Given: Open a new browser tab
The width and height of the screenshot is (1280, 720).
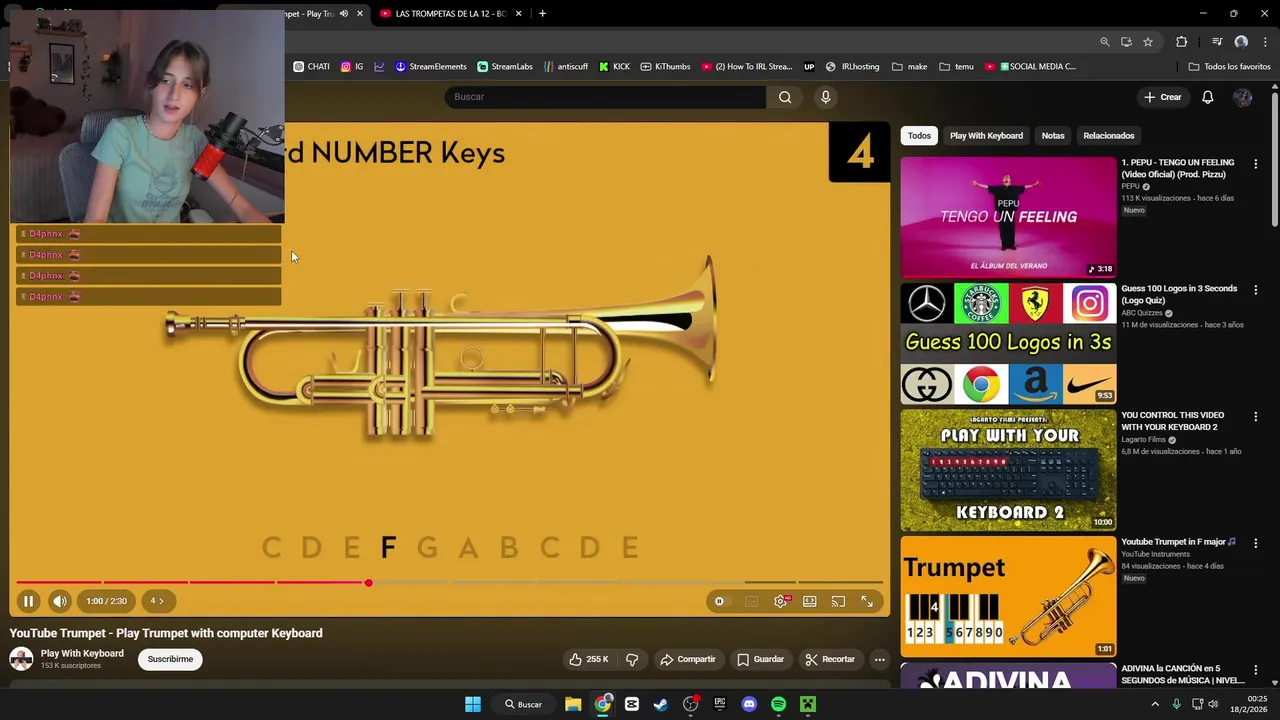Looking at the screenshot, I should click(x=542, y=14).
